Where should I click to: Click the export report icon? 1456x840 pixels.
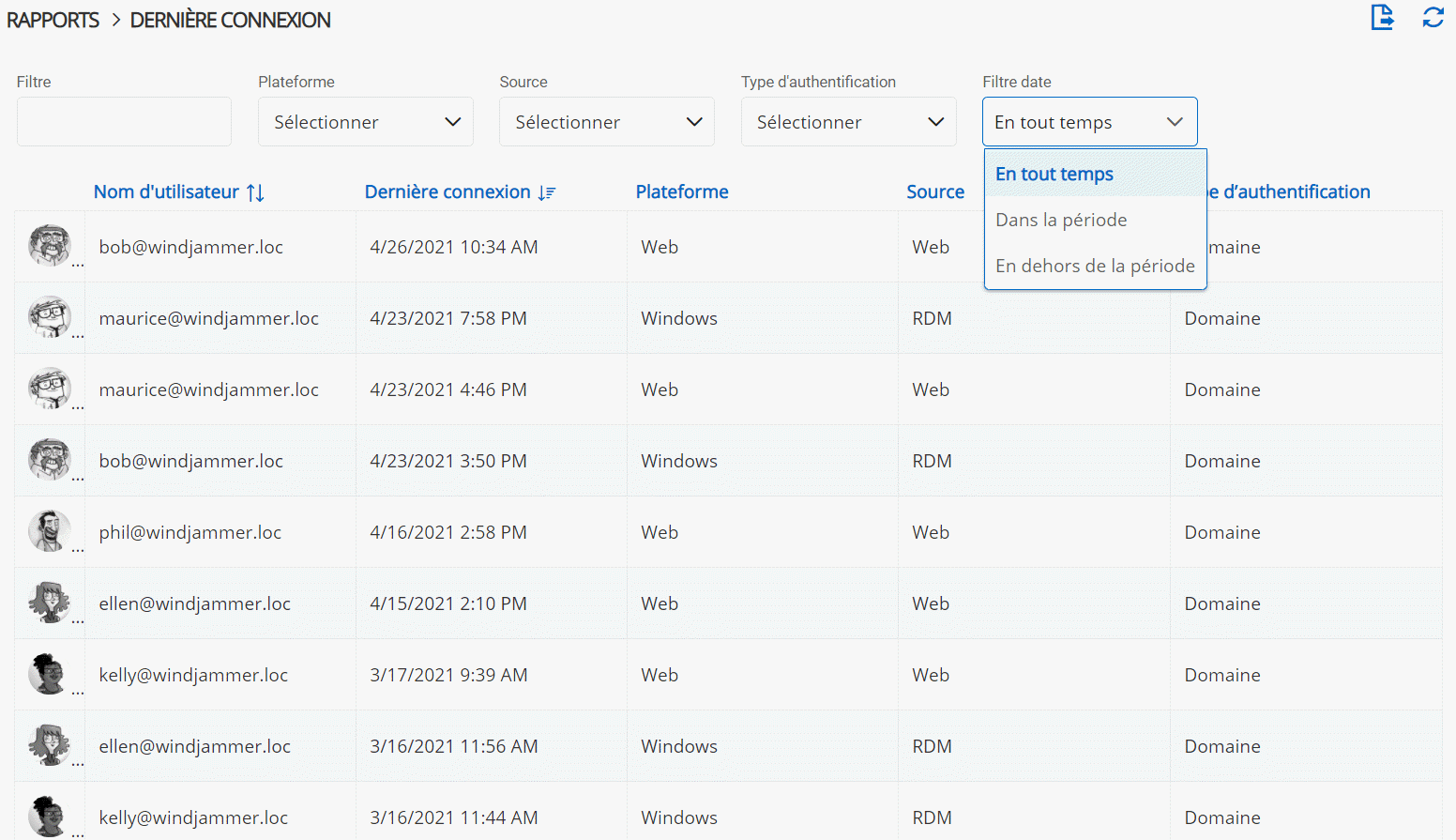[1382, 17]
